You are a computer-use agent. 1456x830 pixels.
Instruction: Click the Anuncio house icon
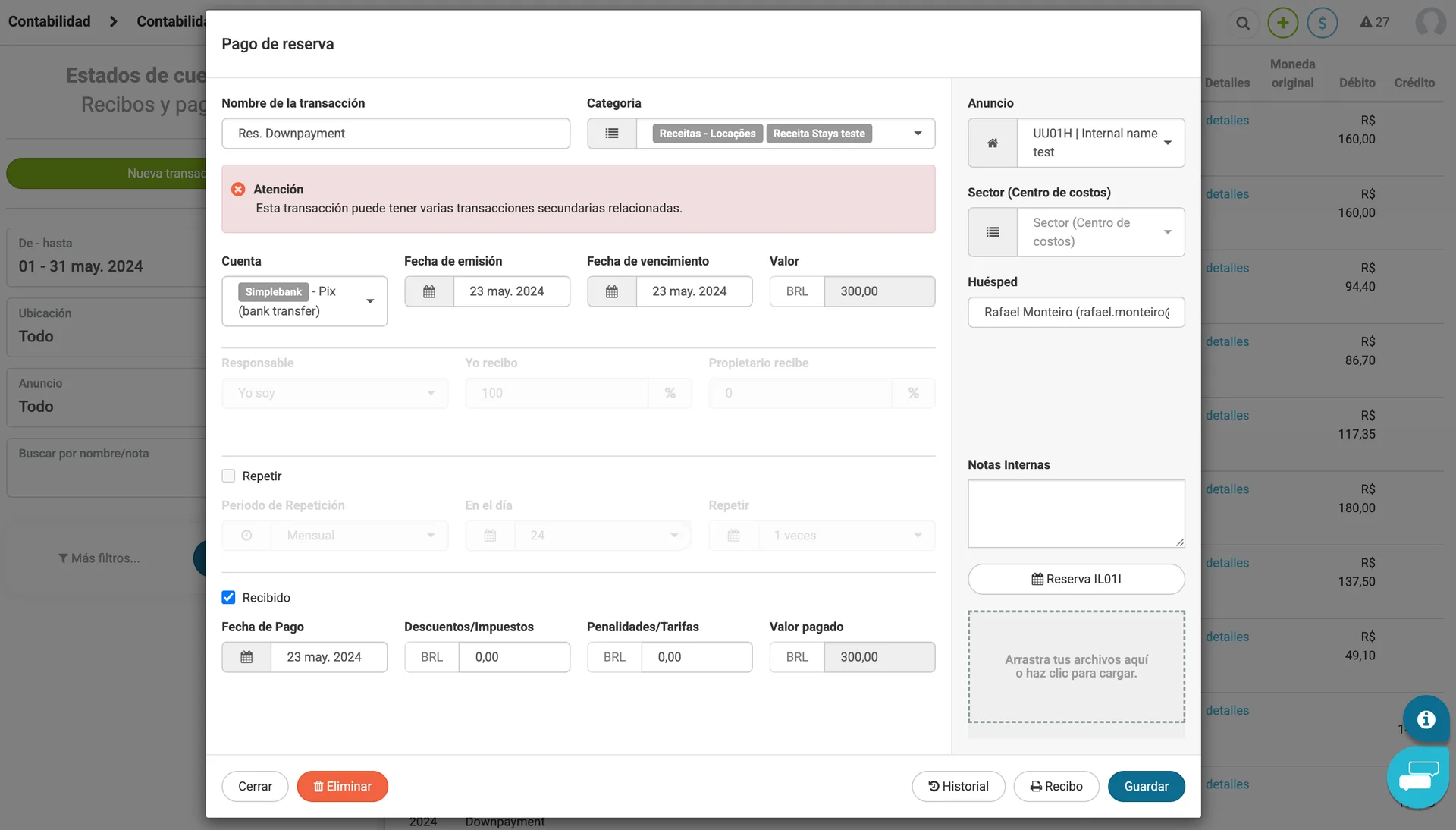(x=992, y=143)
